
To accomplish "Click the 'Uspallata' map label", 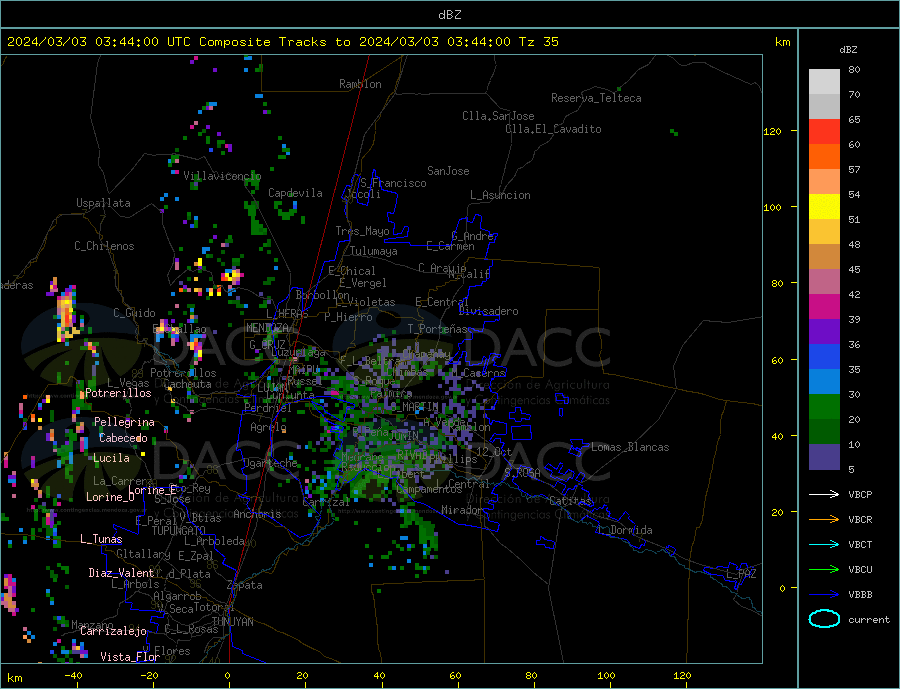I will pos(103,203).
